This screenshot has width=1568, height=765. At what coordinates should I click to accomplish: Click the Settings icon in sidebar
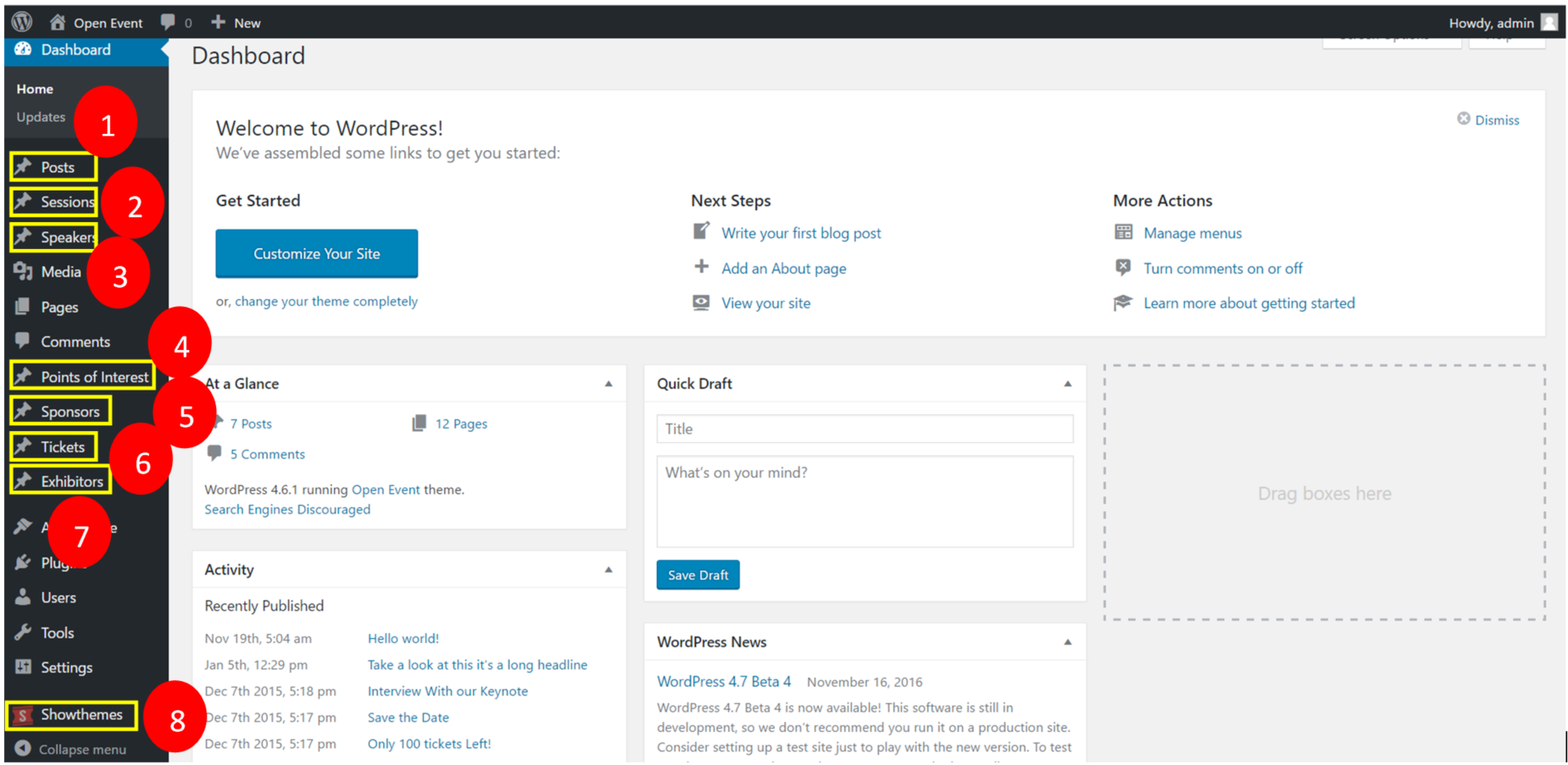click(23, 667)
